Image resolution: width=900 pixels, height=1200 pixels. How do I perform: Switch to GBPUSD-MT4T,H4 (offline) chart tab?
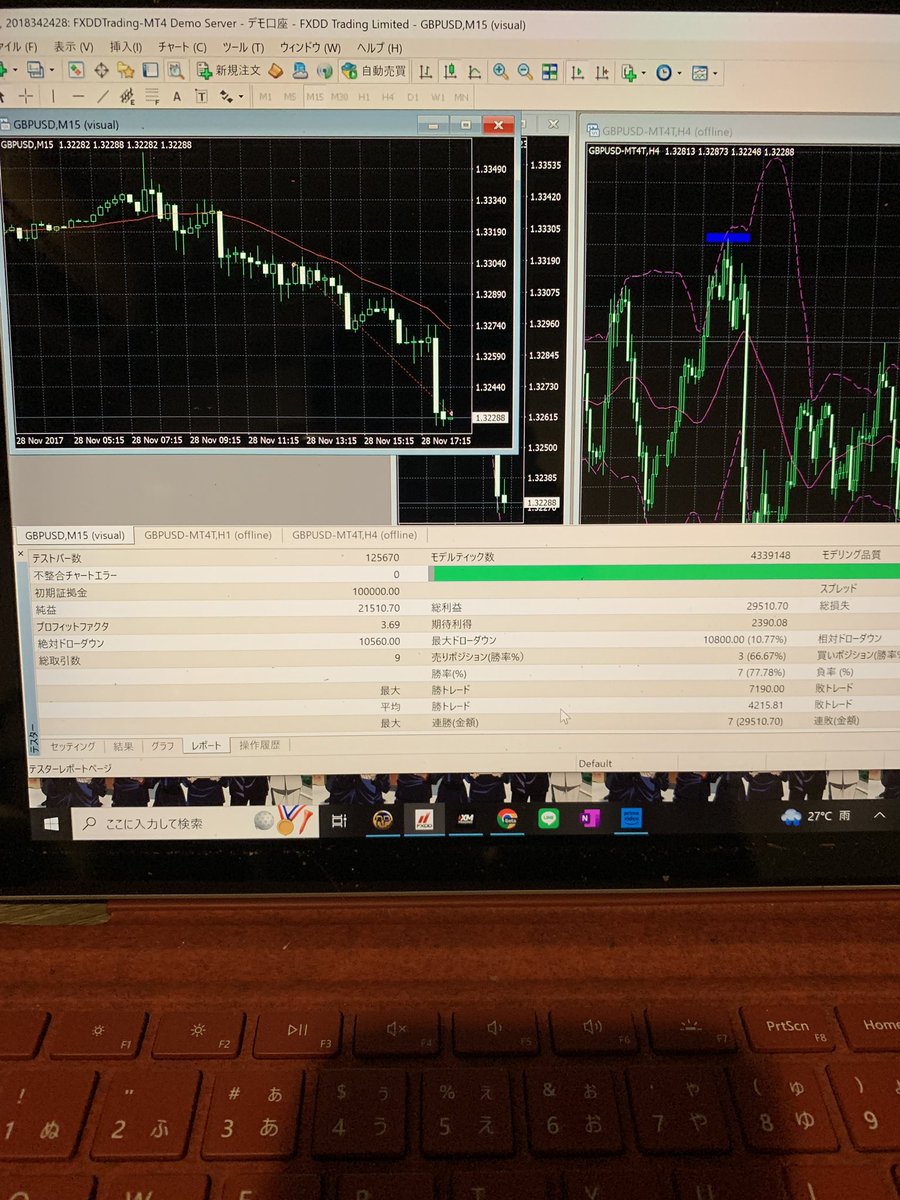click(356, 535)
